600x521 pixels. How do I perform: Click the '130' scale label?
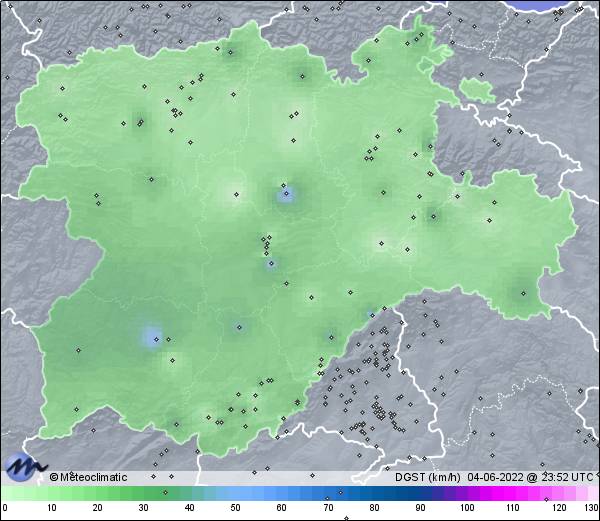(x=592, y=508)
